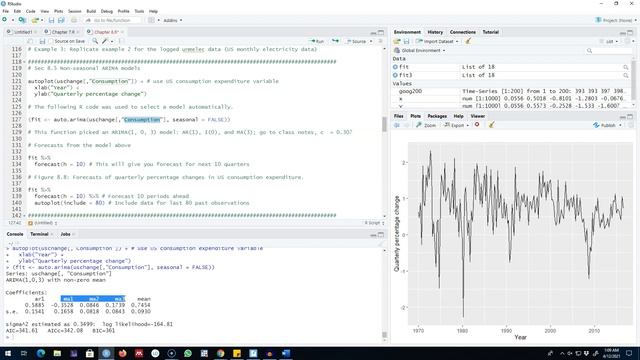This screenshot has height=360, width=640.
Task: Open the Project (None) dropdown
Action: [x=616, y=20]
